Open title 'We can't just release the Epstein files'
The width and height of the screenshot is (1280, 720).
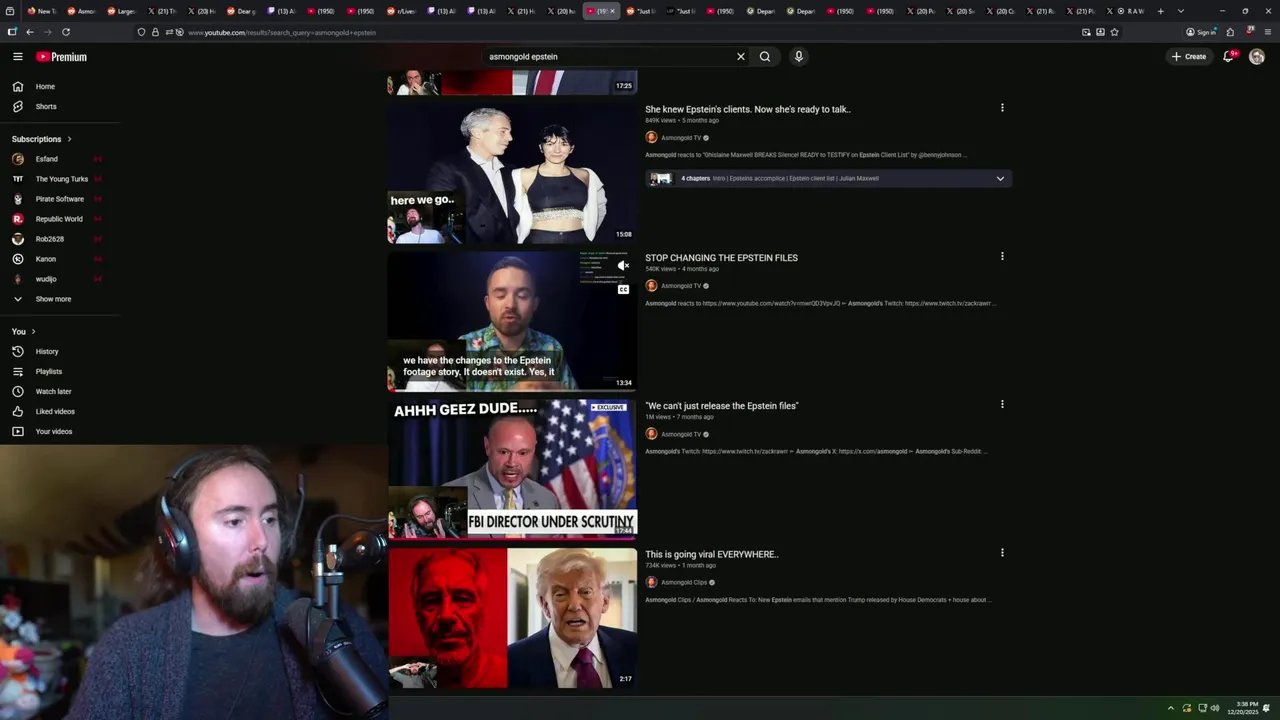click(x=721, y=406)
